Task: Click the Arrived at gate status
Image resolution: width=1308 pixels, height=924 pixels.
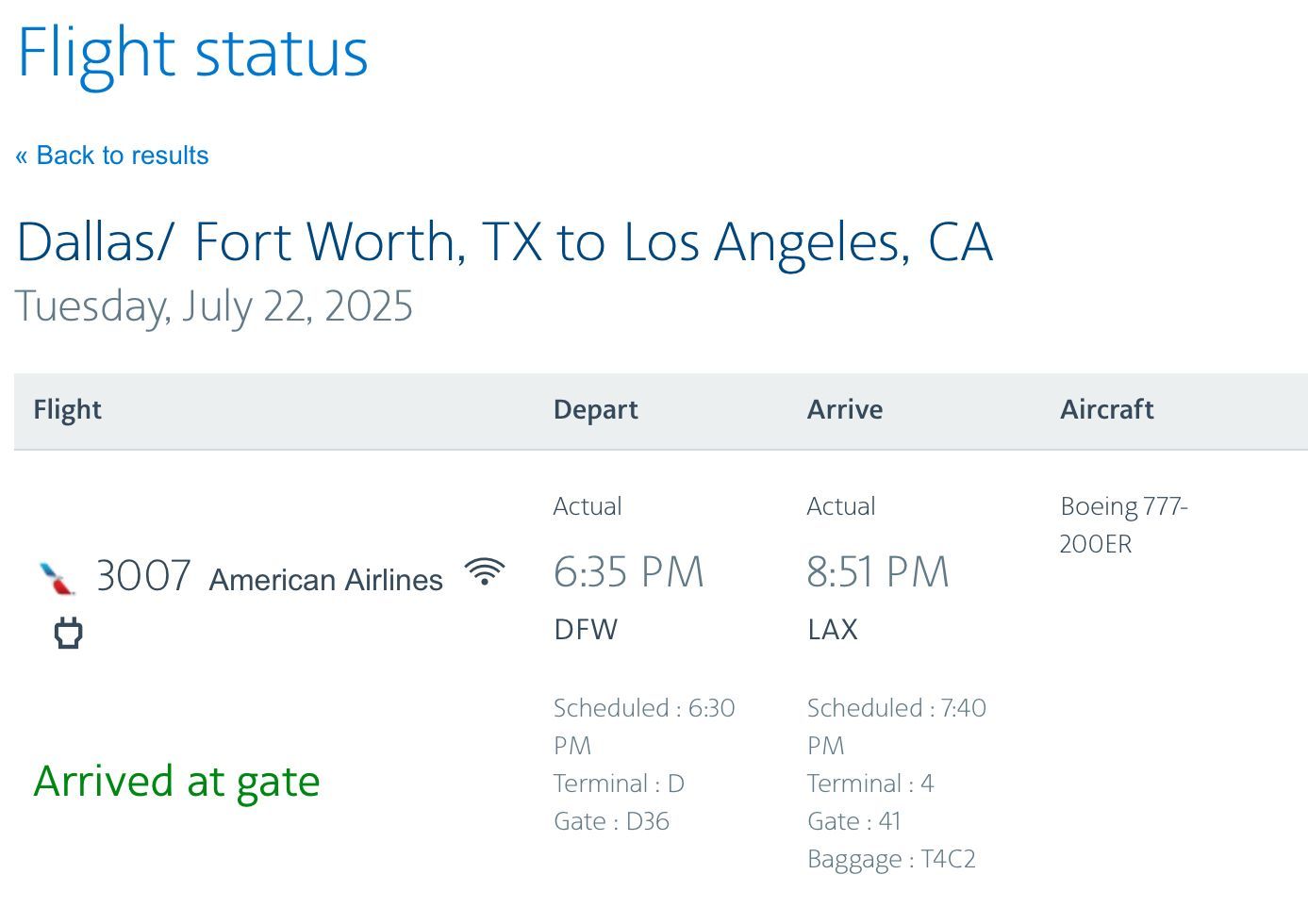Action: point(177,782)
